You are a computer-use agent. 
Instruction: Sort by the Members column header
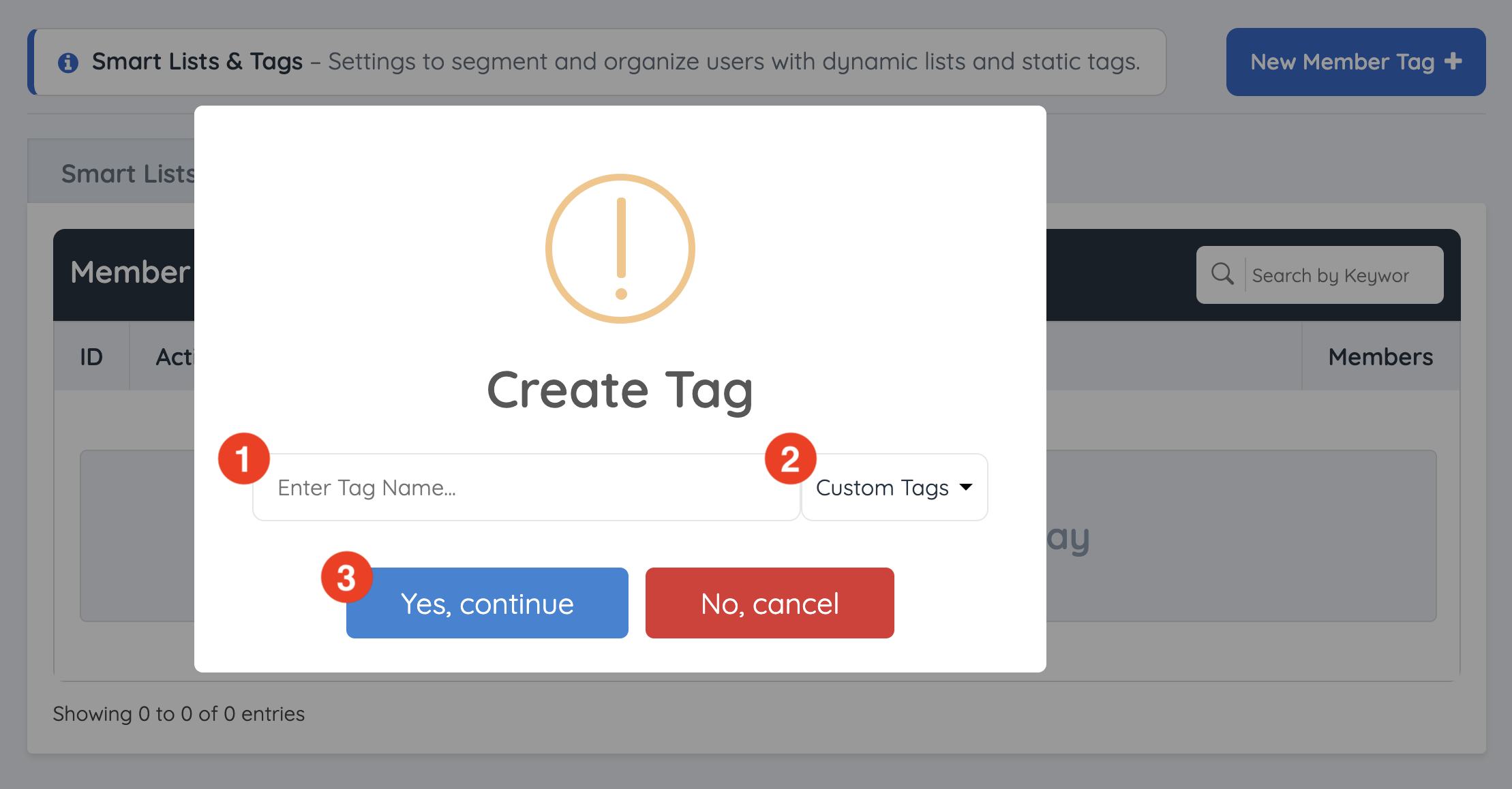click(x=1380, y=356)
